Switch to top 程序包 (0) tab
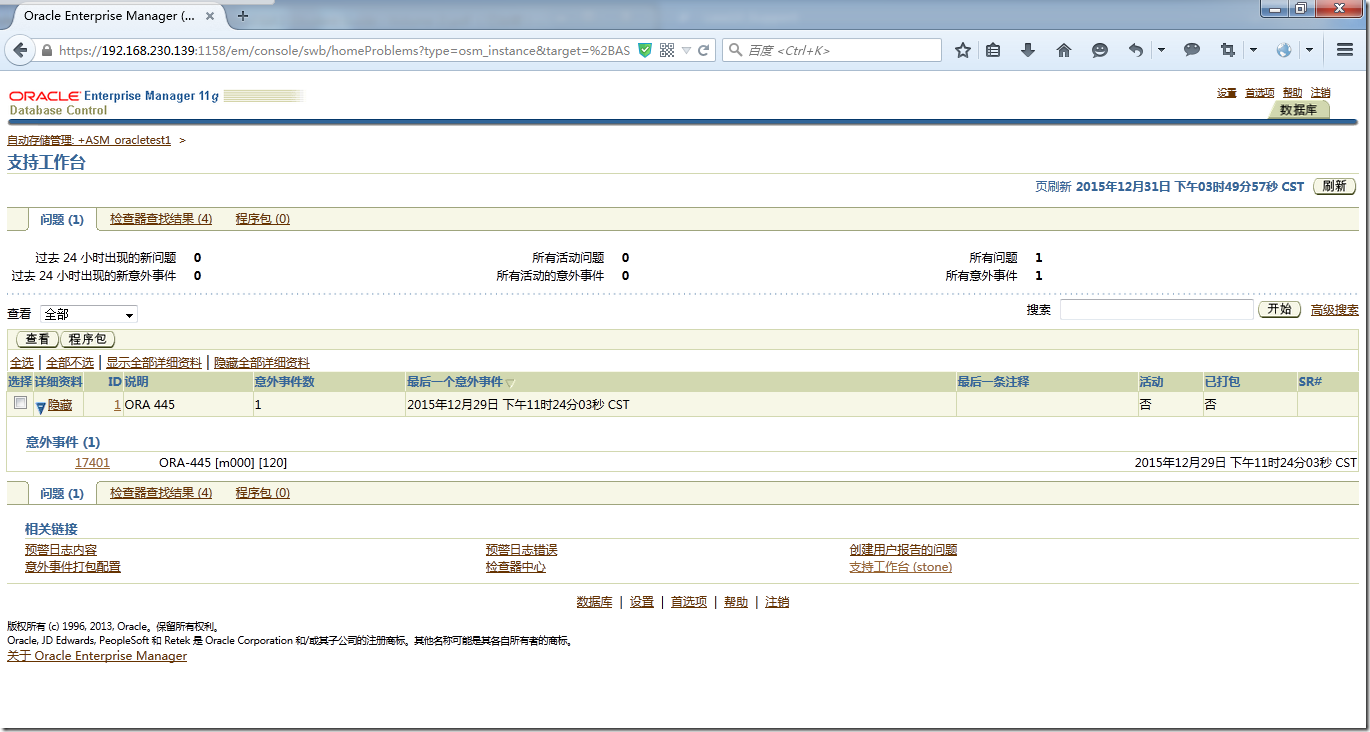The width and height of the screenshot is (1370, 732). coord(263,219)
